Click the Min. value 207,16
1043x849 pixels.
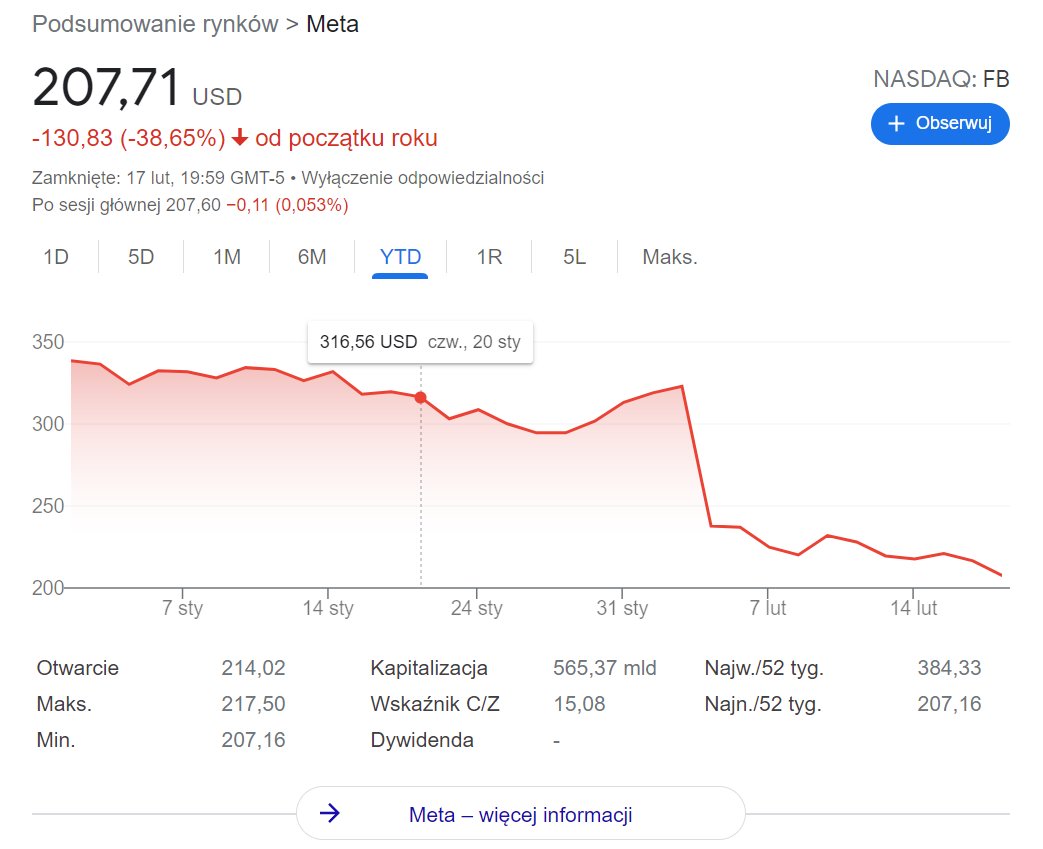pos(253,740)
